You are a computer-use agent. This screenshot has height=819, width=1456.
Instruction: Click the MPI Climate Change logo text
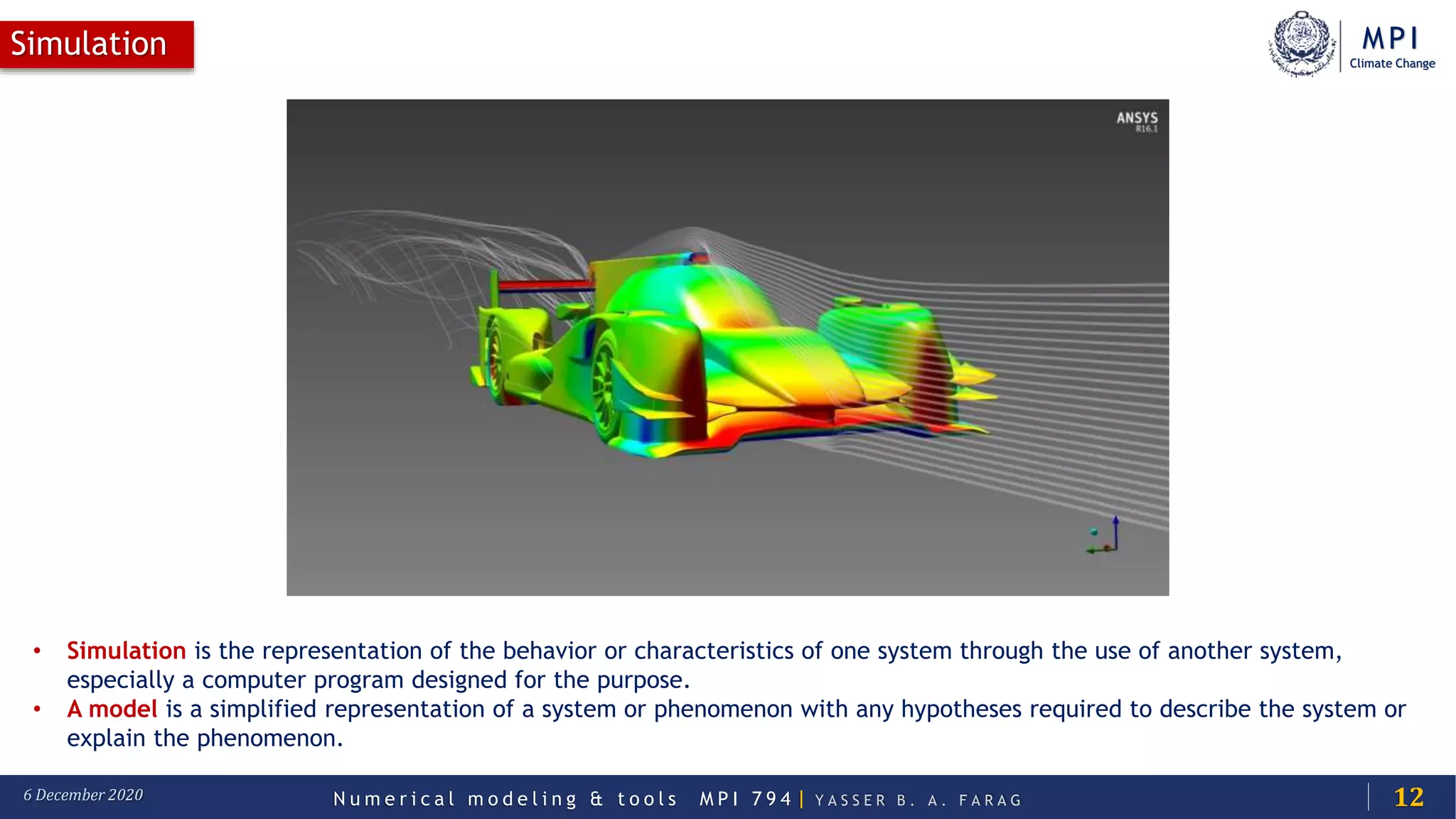(x=1391, y=48)
